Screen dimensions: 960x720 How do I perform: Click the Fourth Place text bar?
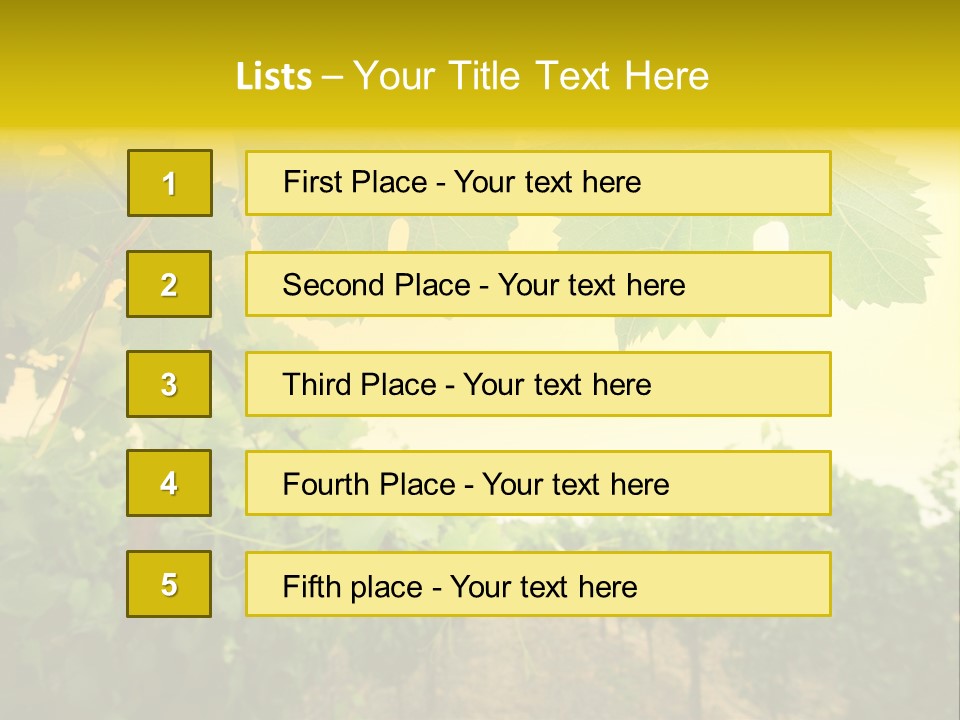[x=538, y=483]
